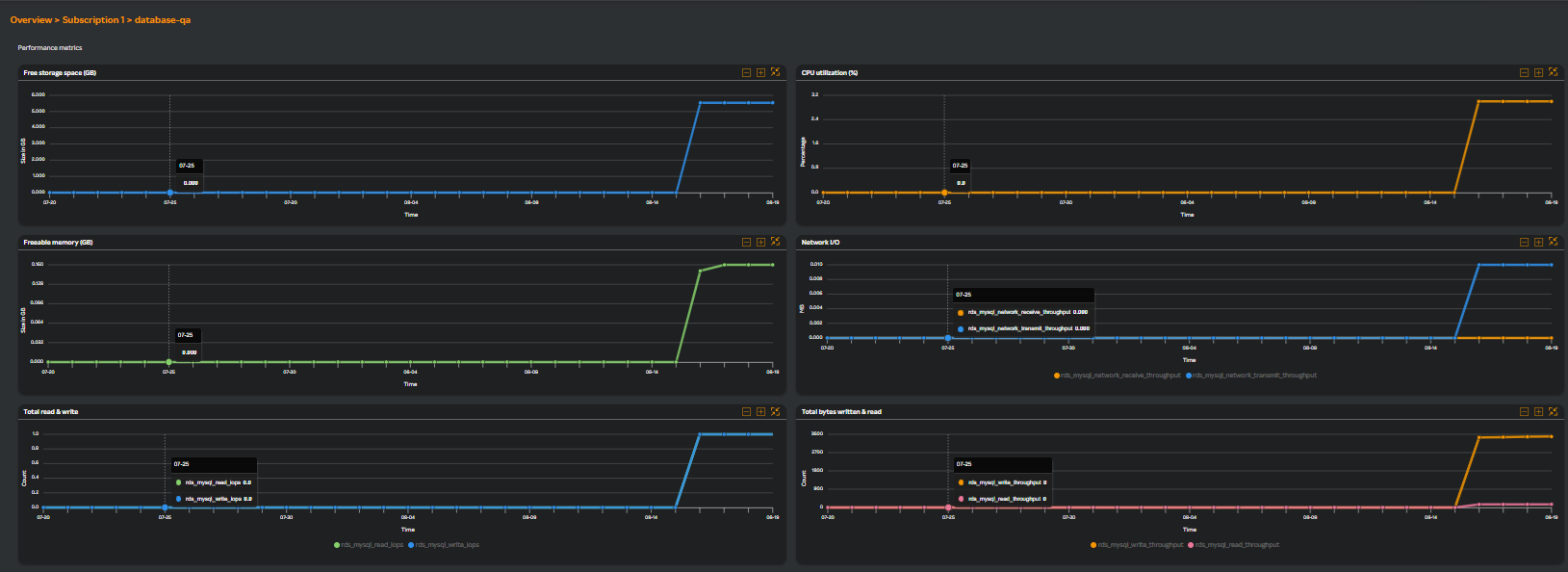Screen dimensions: 1568x572
Task: Click the minus icon on Total read & write panel
Action: coord(746,411)
